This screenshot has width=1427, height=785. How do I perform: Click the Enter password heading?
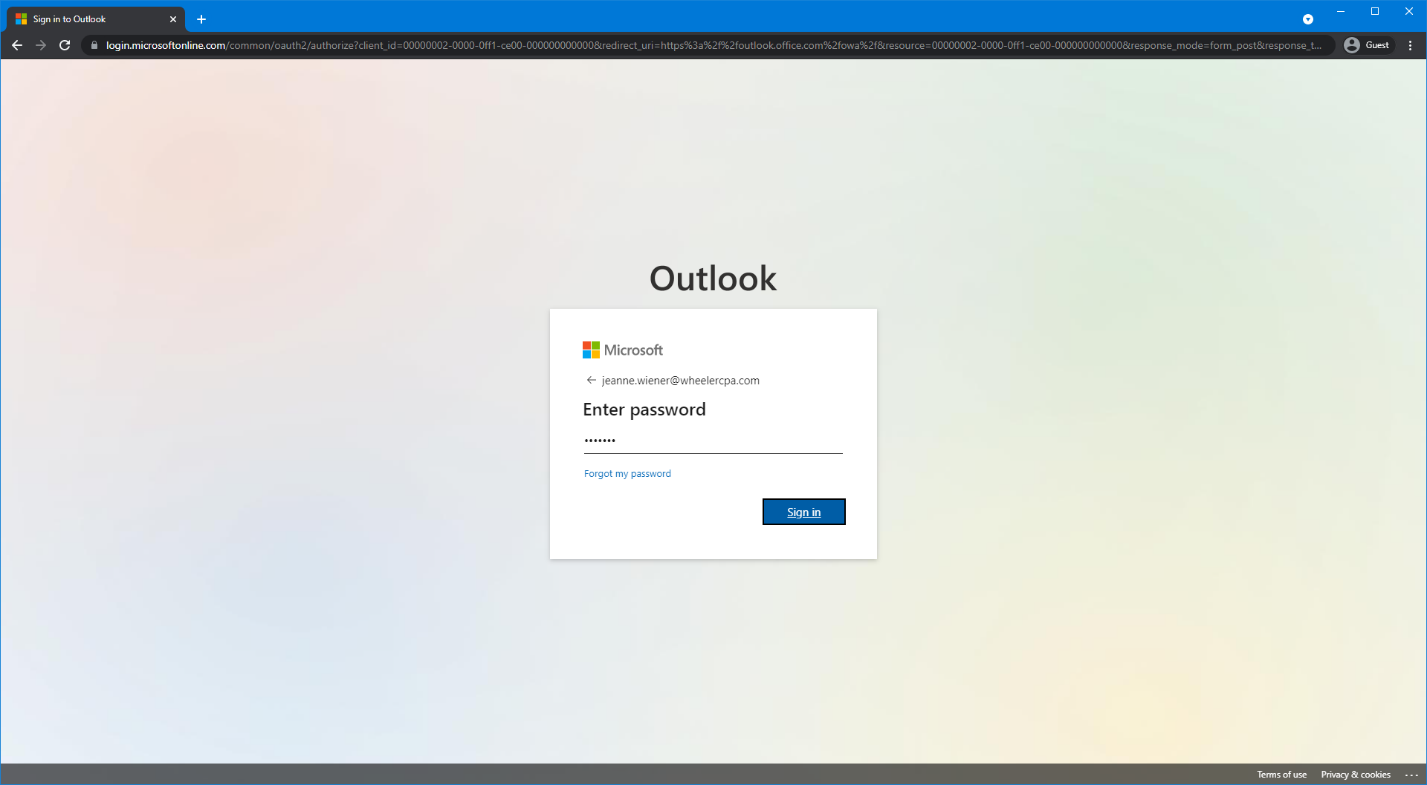coord(644,409)
